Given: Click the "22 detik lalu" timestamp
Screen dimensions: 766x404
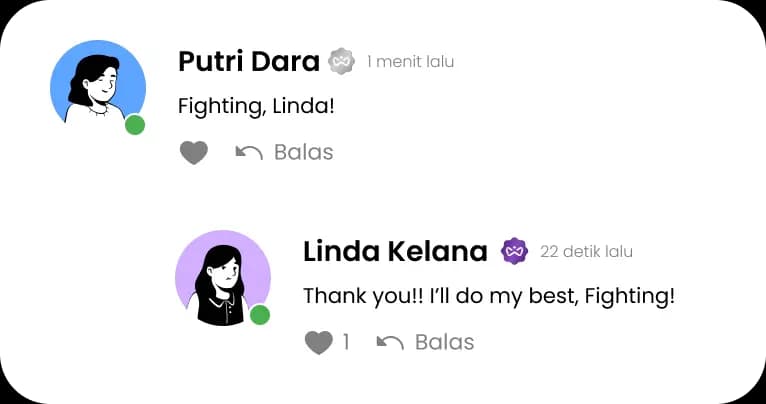Looking at the screenshot, I should pyautogui.click(x=586, y=252).
